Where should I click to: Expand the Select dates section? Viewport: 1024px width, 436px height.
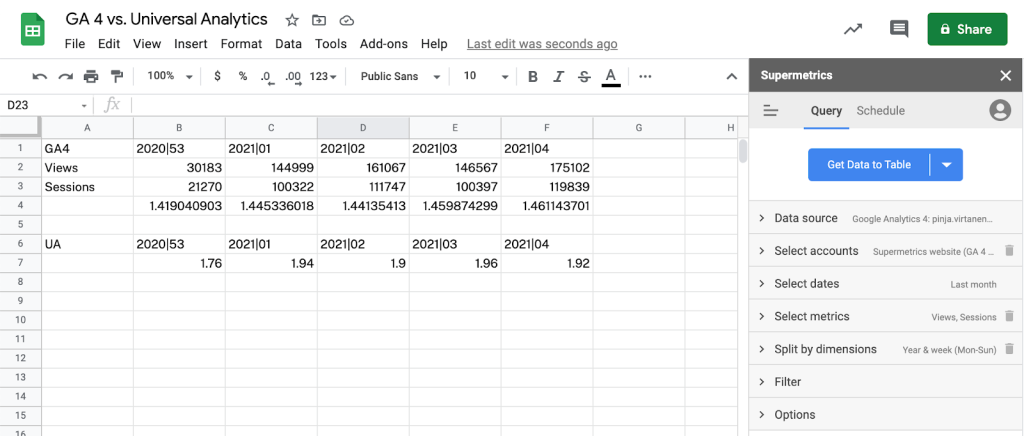click(886, 283)
